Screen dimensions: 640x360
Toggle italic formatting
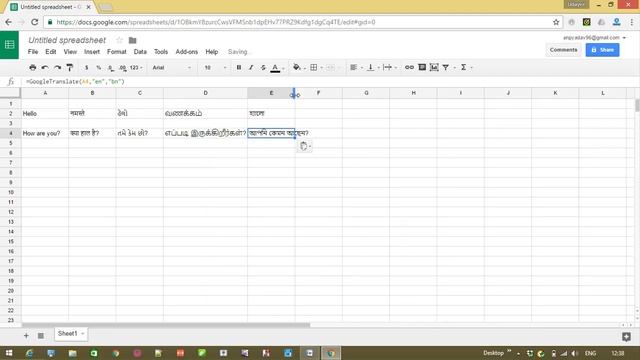251,67
